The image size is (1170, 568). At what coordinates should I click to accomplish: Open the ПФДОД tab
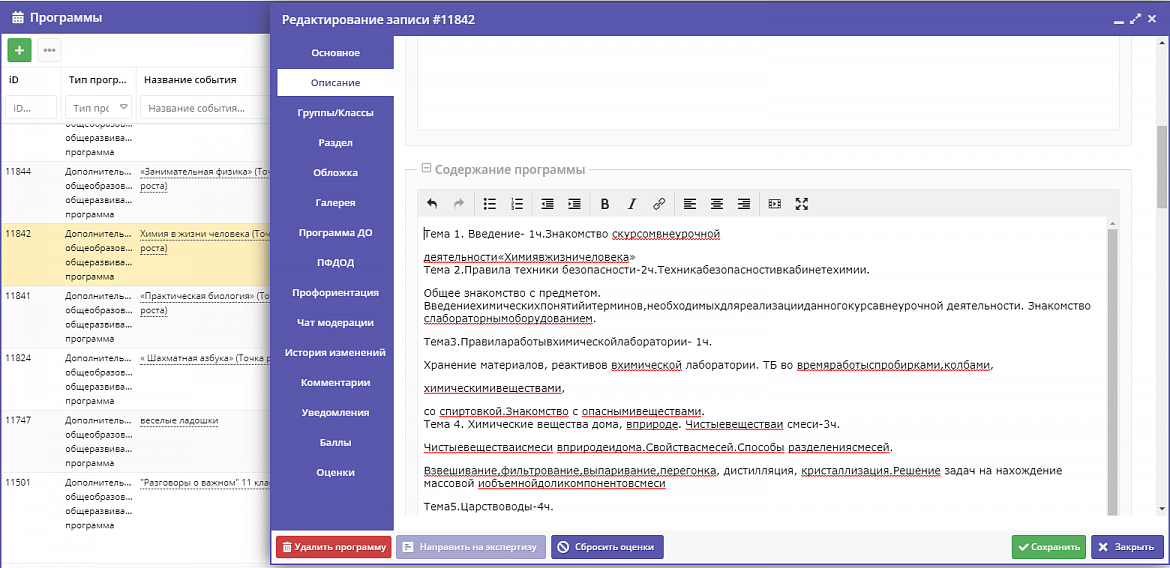(336, 262)
